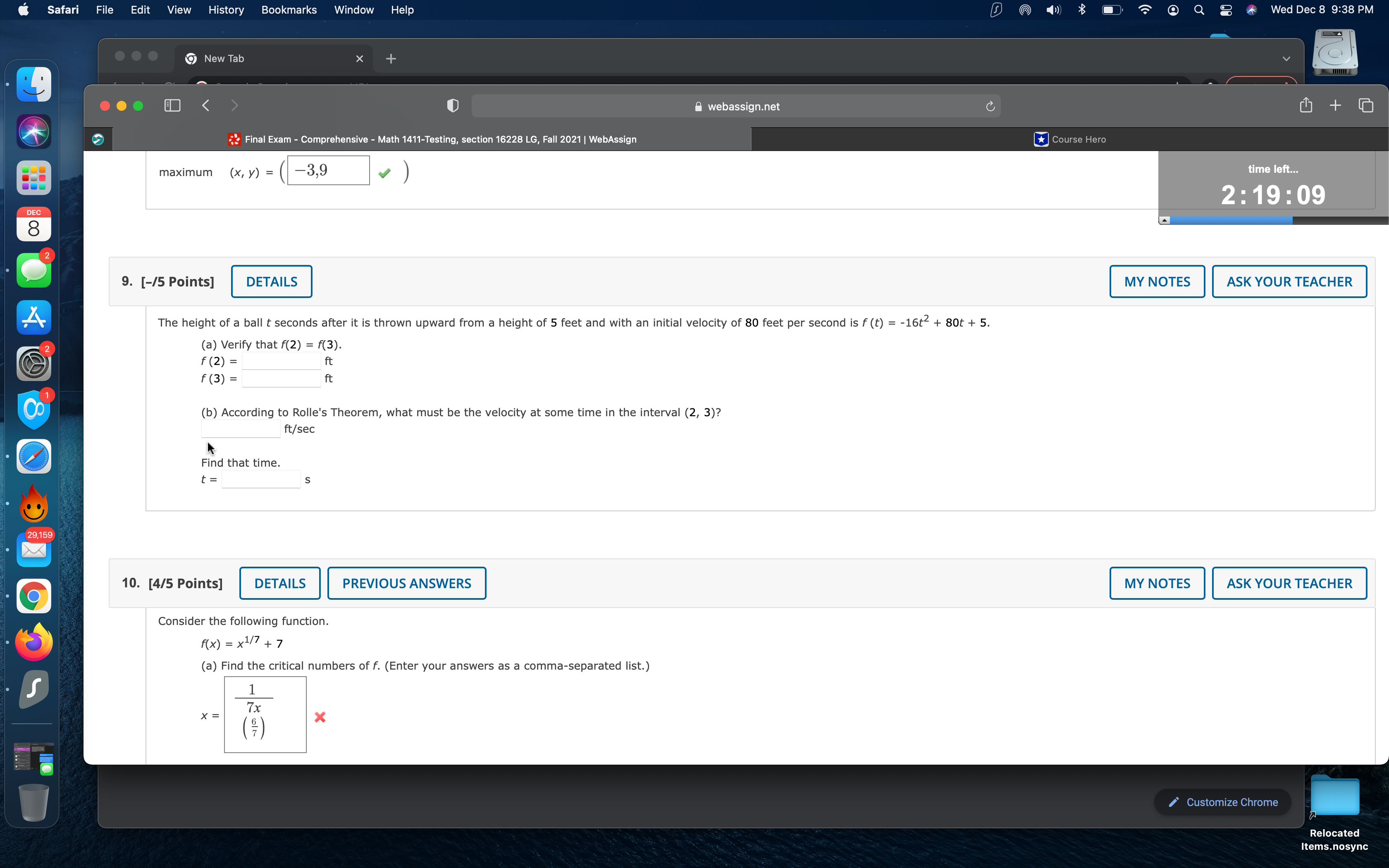Click the Course Hero extension icon
The height and width of the screenshot is (868, 1389).
(1042, 139)
